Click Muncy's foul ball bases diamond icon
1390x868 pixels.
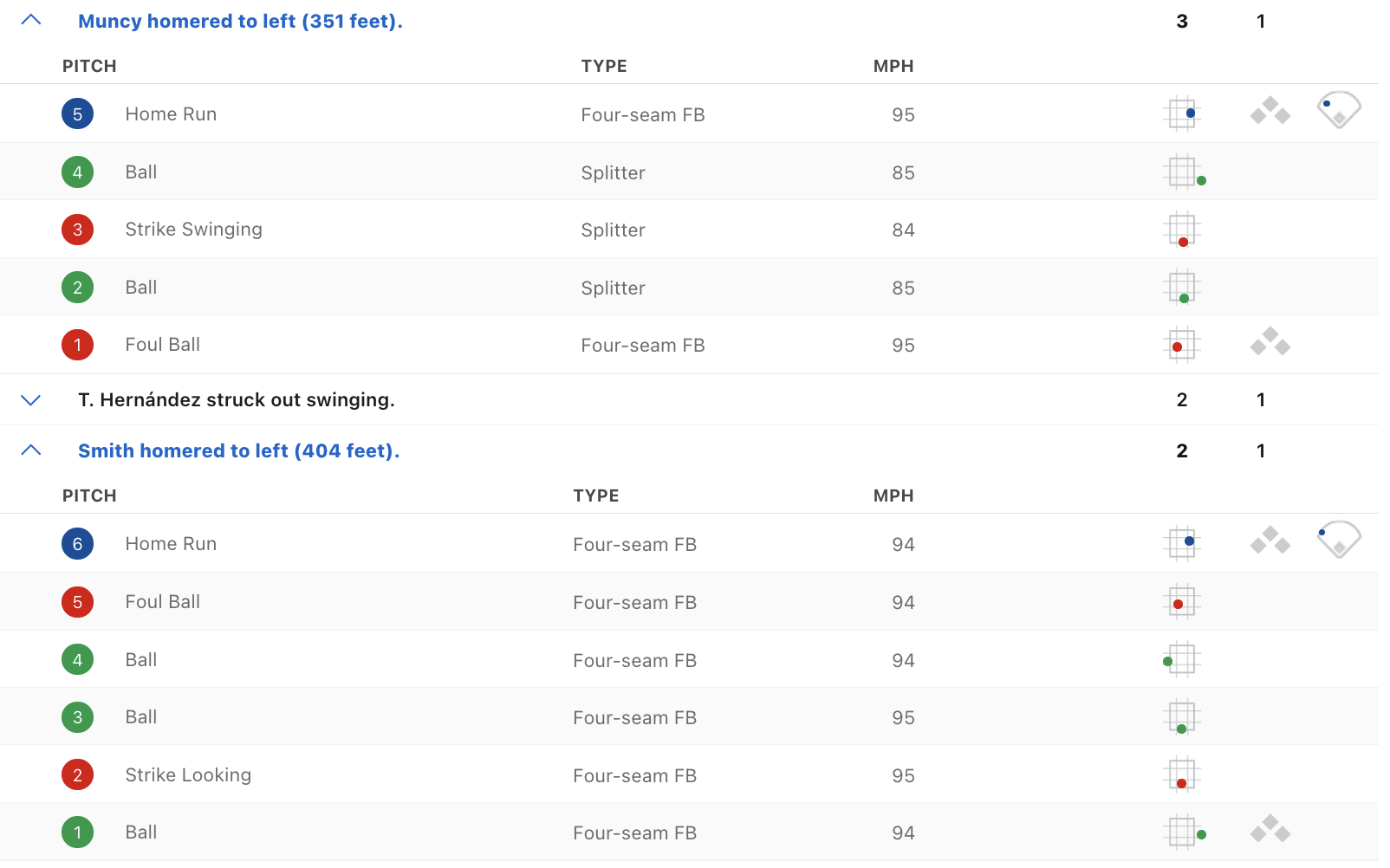point(1270,342)
